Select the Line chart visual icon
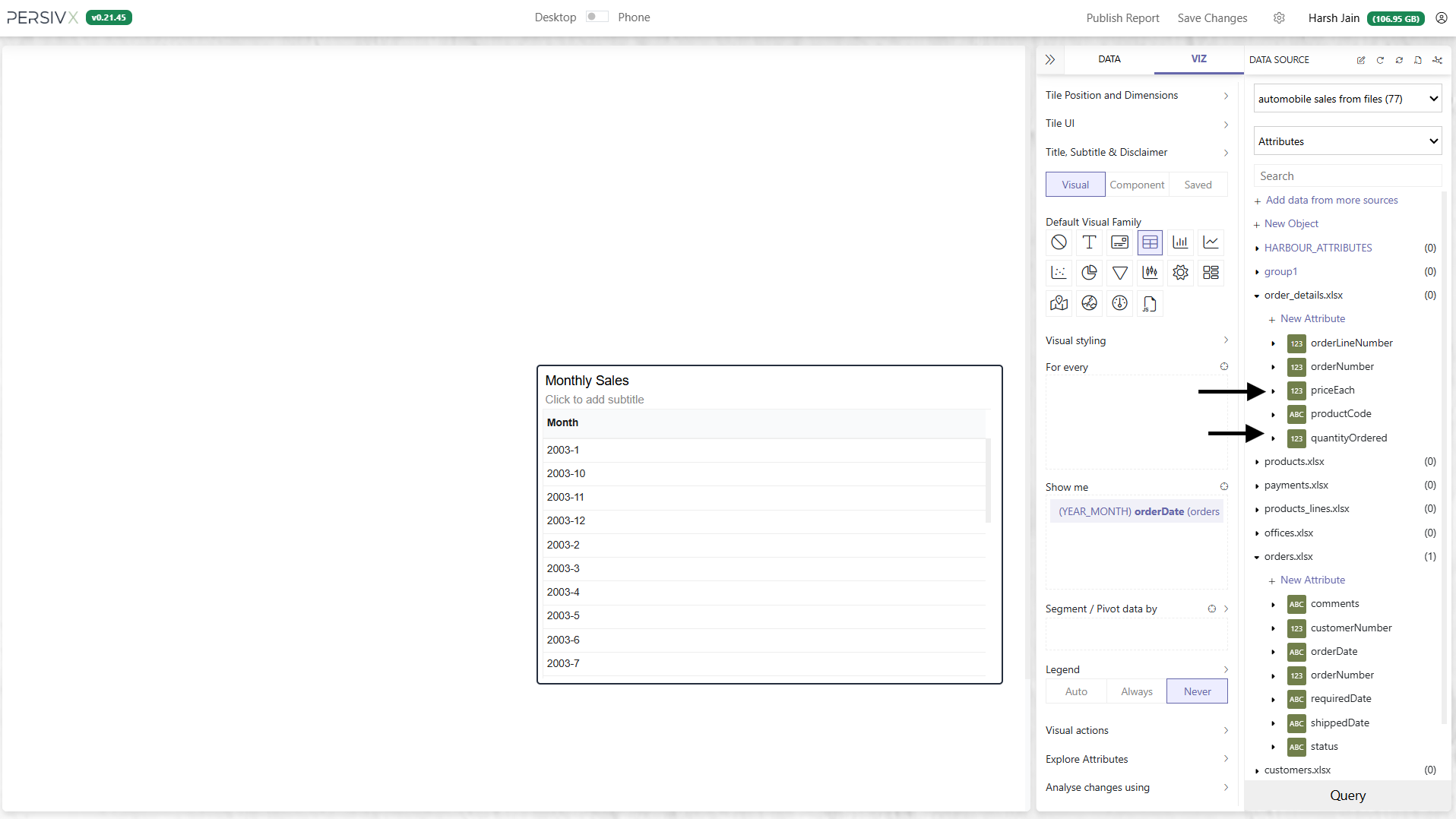The height and width of the screenshot is (819, 1456). (1211, 242)
